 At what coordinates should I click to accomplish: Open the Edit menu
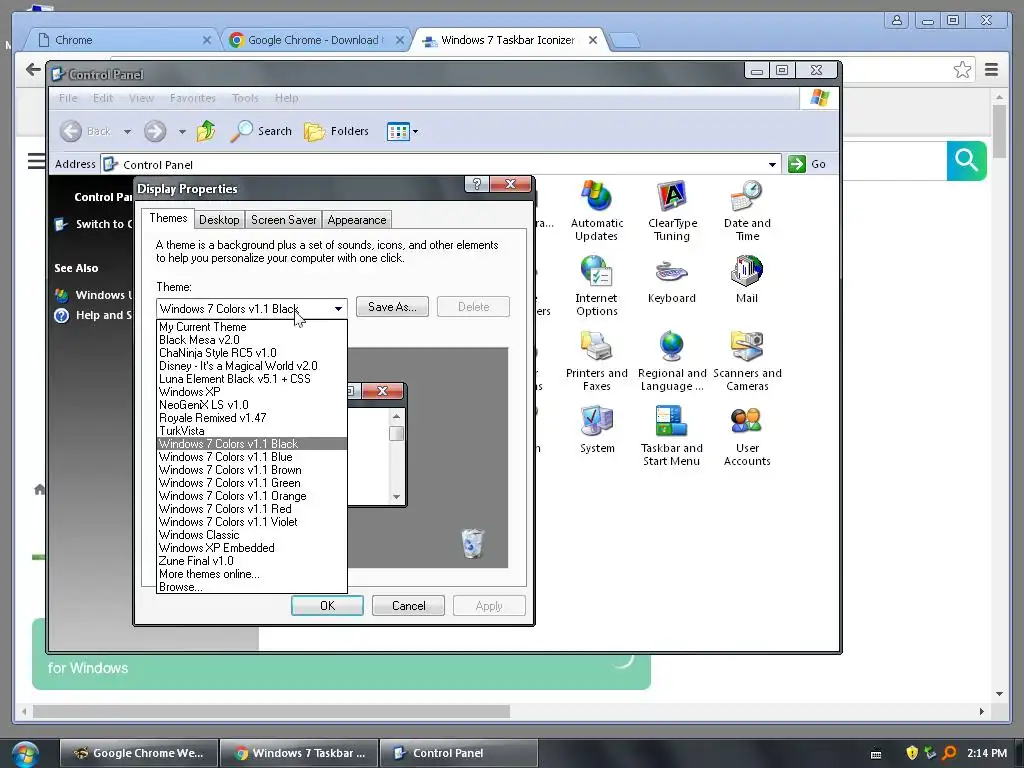tap(103, 98)
